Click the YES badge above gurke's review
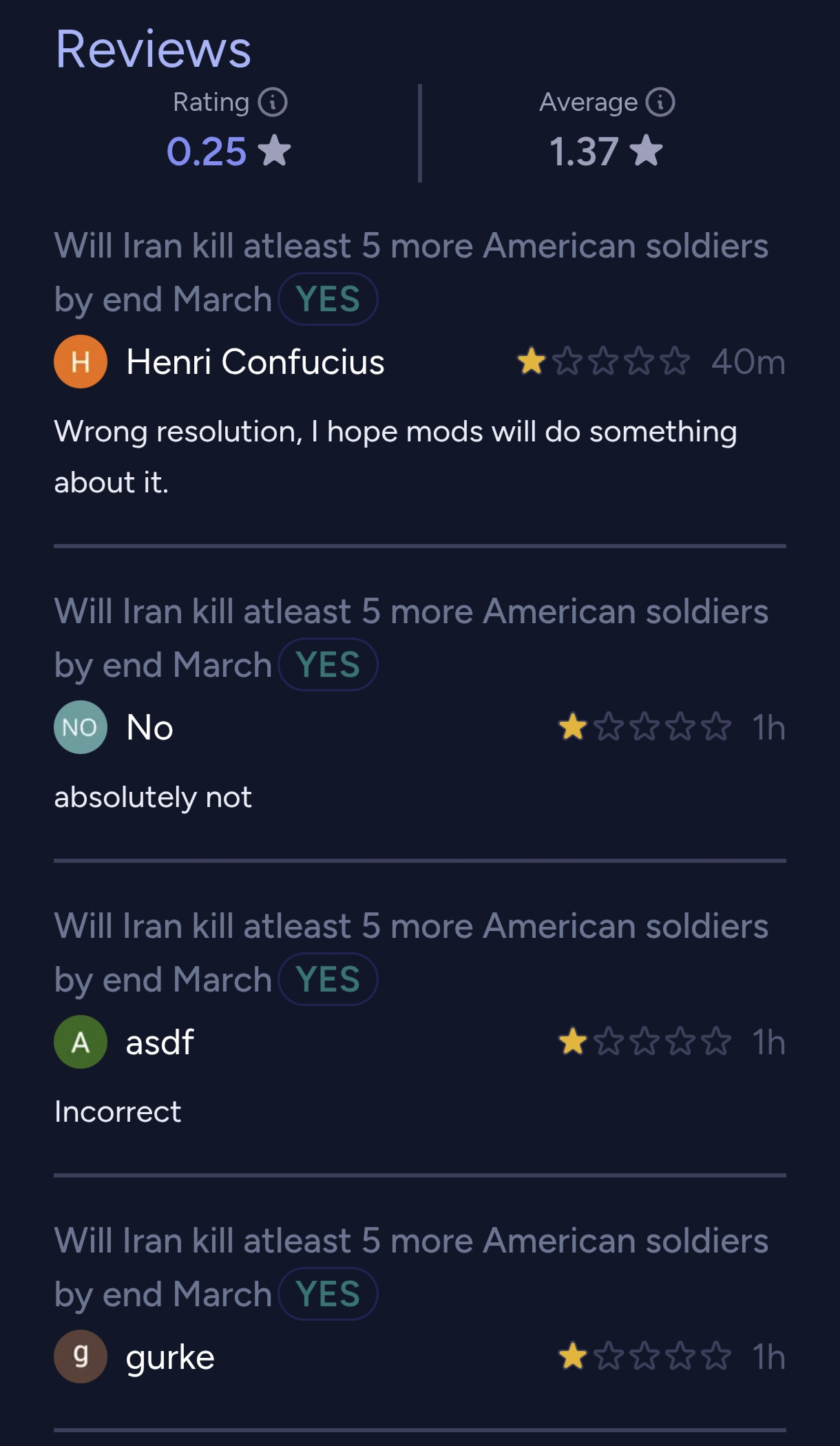The height and width of the screenshot is (1446, 840). 328,1294
